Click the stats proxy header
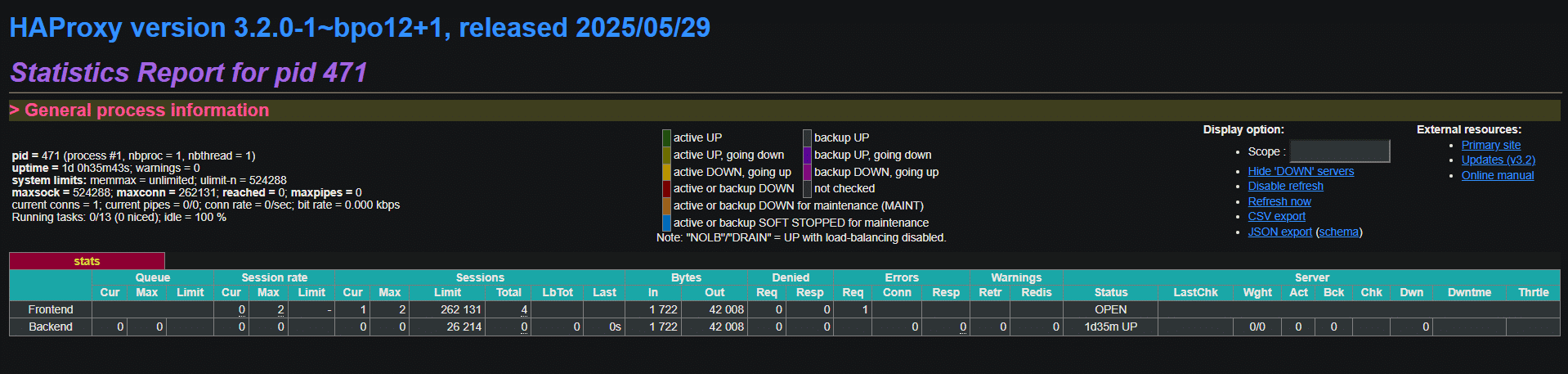 click(87, 261)
